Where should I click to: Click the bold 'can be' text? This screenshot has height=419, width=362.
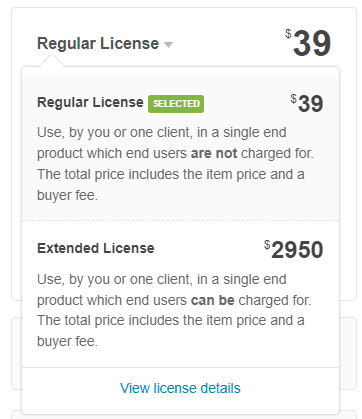point(213,300)
